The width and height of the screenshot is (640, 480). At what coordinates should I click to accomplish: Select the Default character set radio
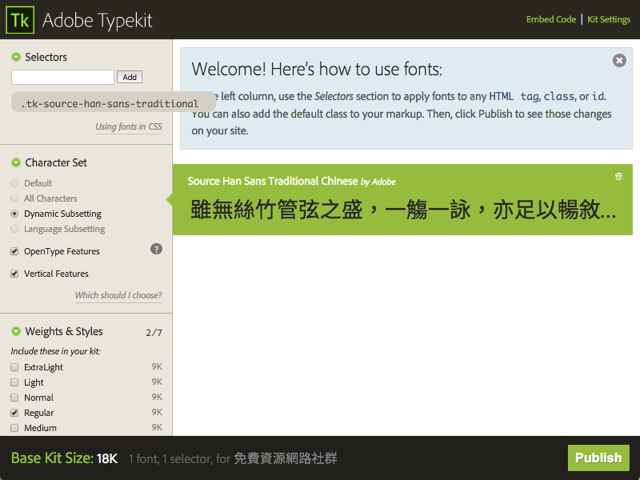(14, 184)
